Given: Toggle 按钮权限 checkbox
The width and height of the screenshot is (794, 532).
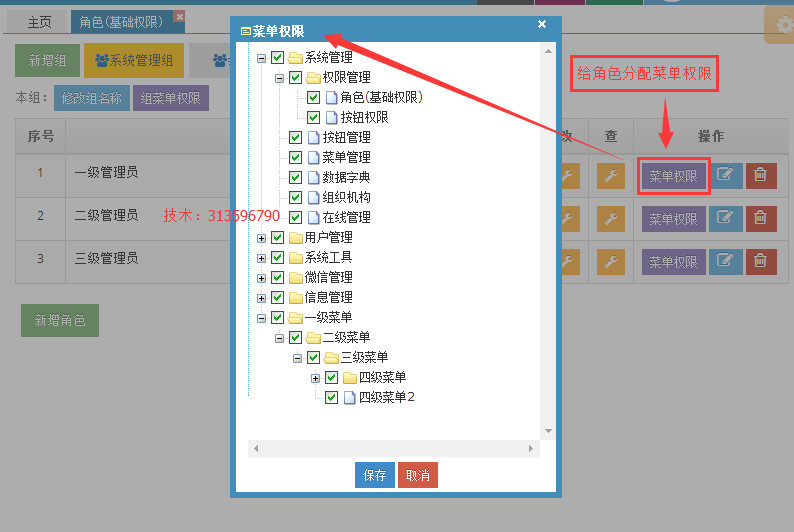Looking at the screenshot, I should [313, 117].
